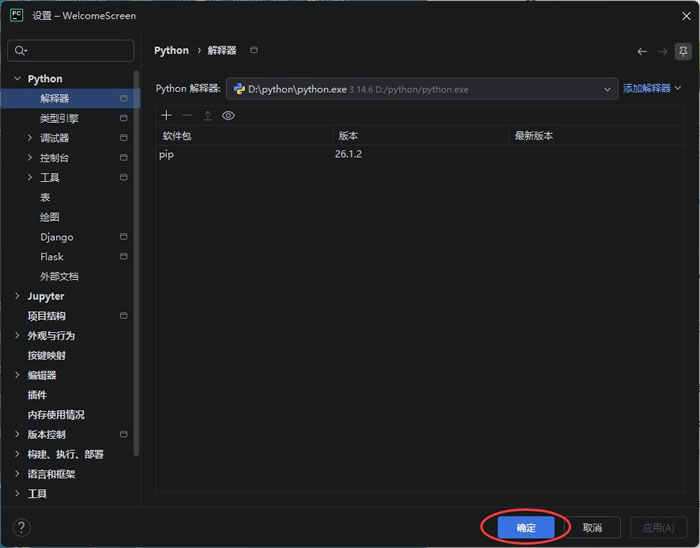This screenshot has width=700, height=548.
Task: Click the marker icon on 控制台 row
Action: (x=124, y=158)
